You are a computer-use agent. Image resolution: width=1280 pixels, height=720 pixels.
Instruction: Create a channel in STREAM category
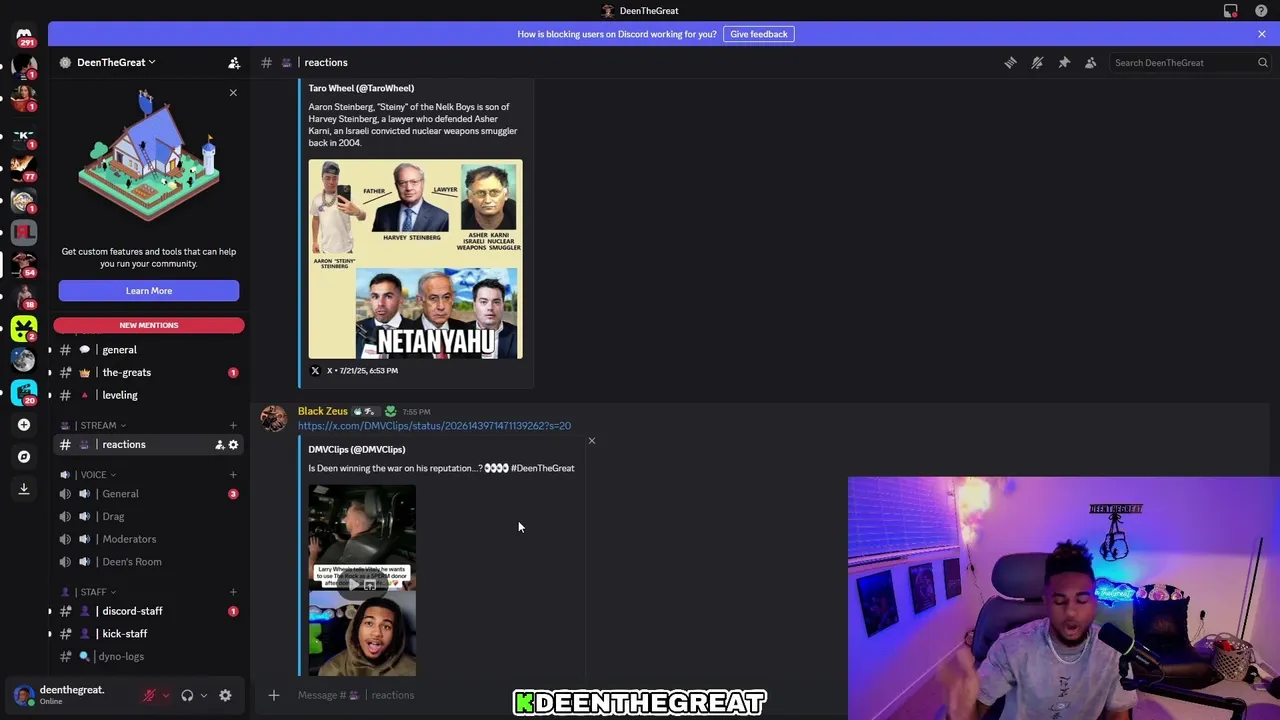[233, 426]
